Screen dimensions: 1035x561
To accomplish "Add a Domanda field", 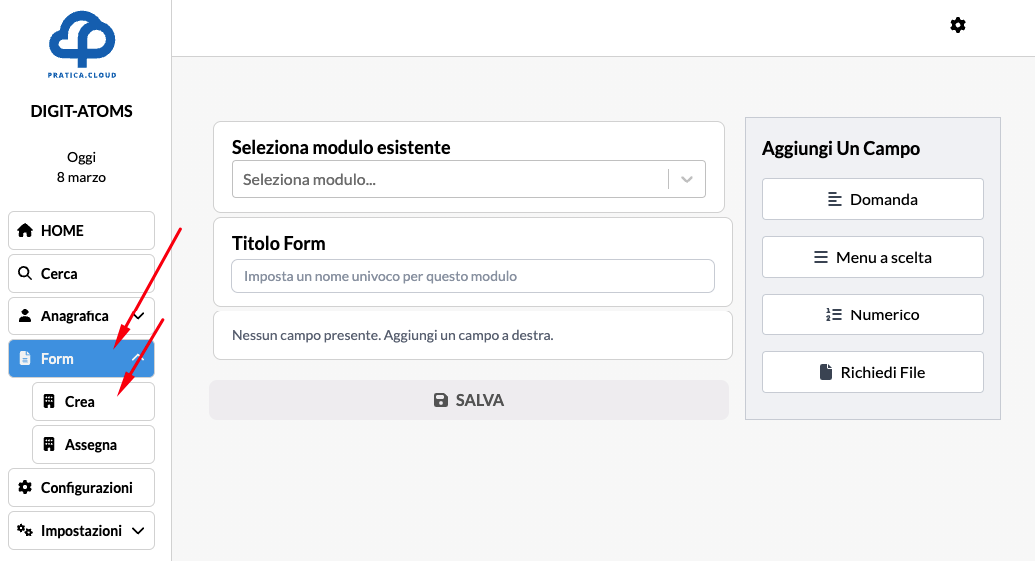I will pos(872,199).
